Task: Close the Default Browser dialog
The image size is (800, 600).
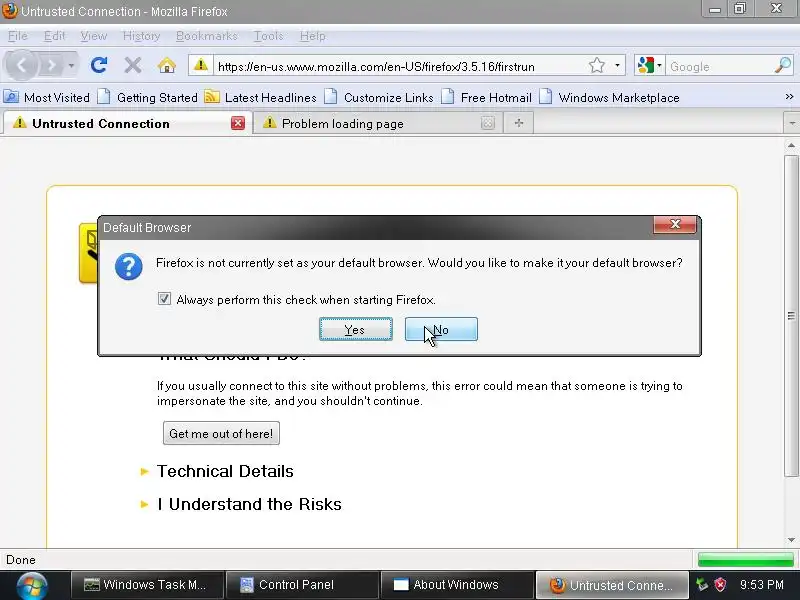Action: point(675,224)
